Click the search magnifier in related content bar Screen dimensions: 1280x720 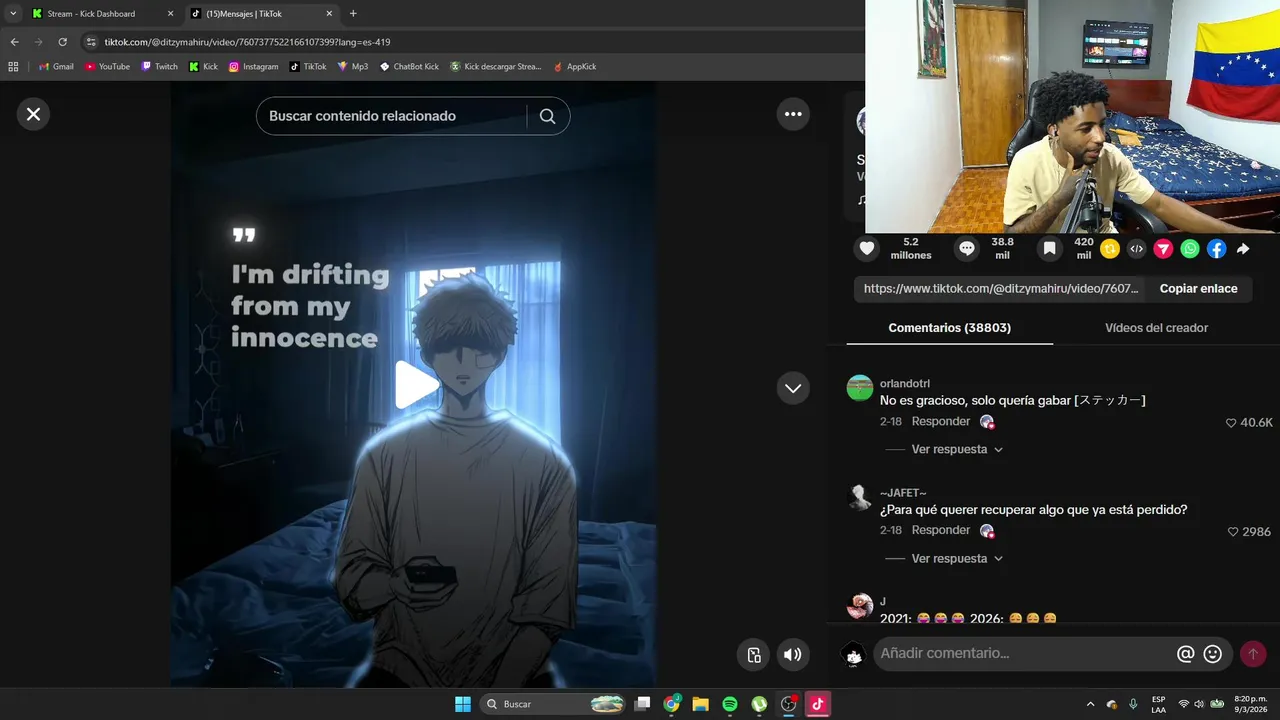coord(547,116)
